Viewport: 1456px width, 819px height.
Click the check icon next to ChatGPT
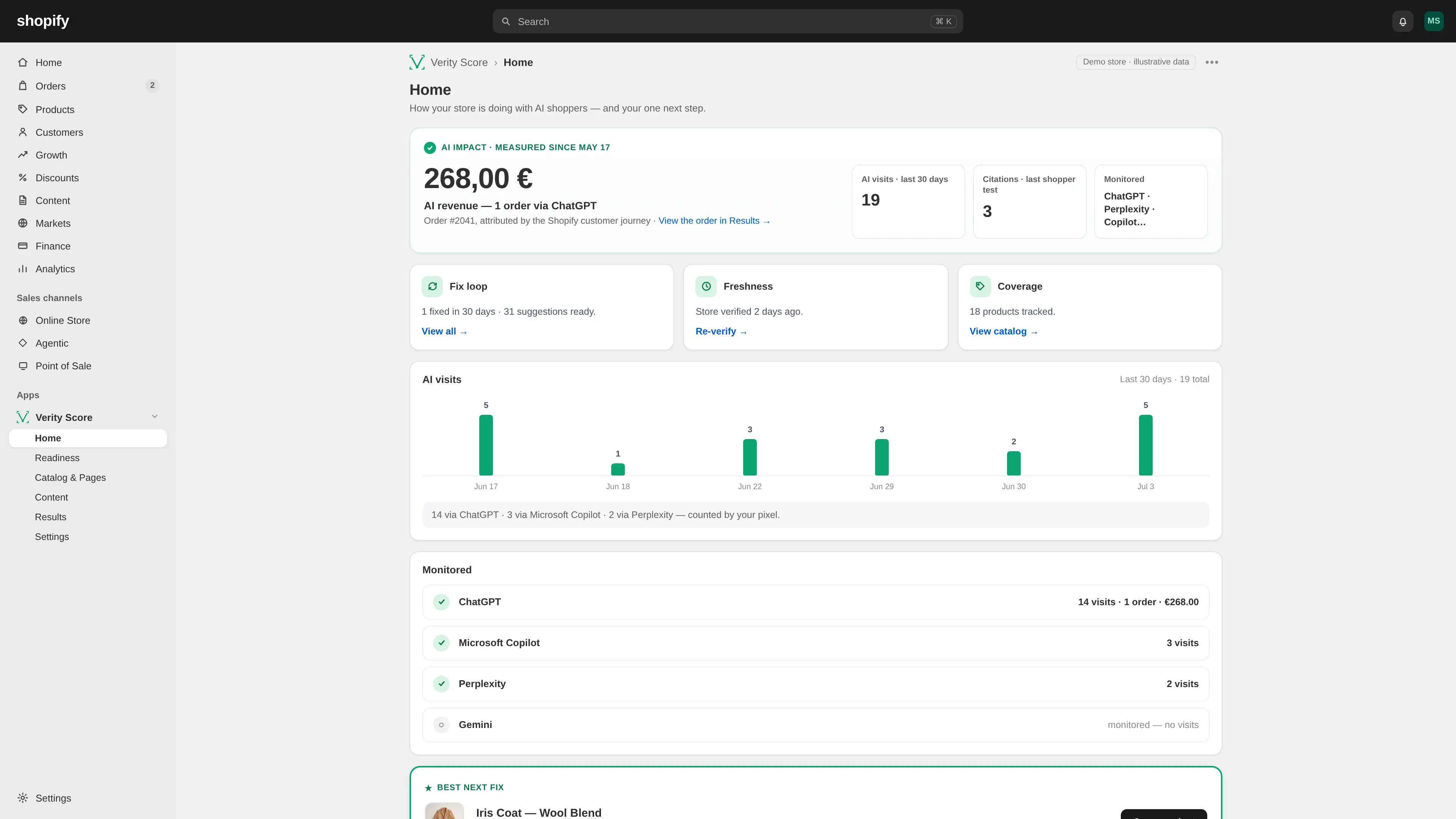[x=441, y=602]
